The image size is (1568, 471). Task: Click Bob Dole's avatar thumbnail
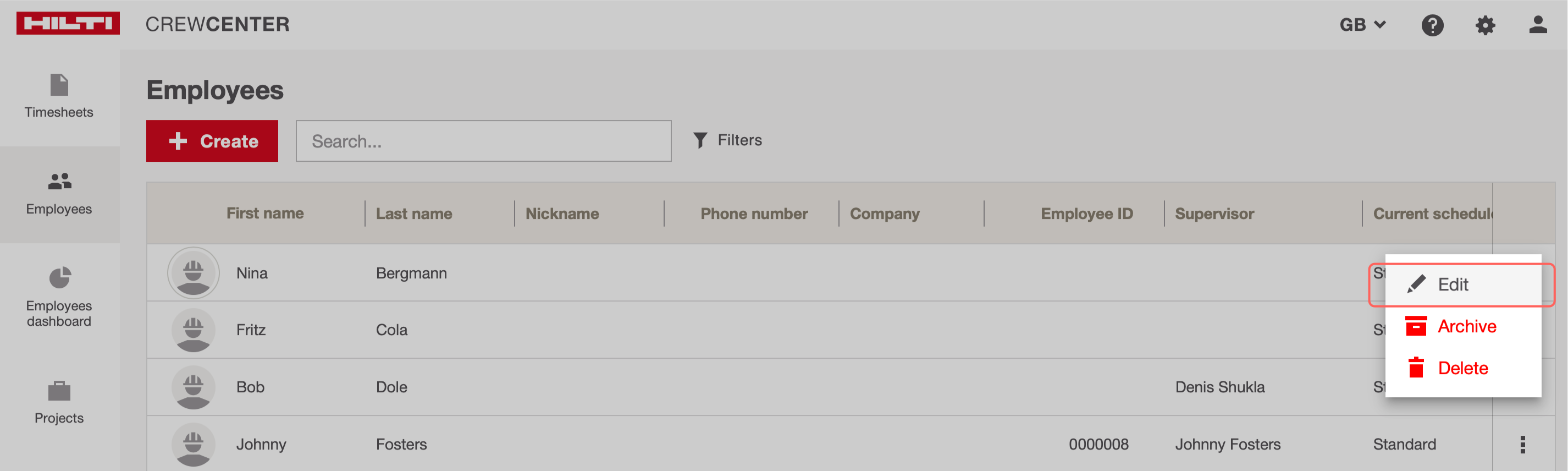point(193,387)
